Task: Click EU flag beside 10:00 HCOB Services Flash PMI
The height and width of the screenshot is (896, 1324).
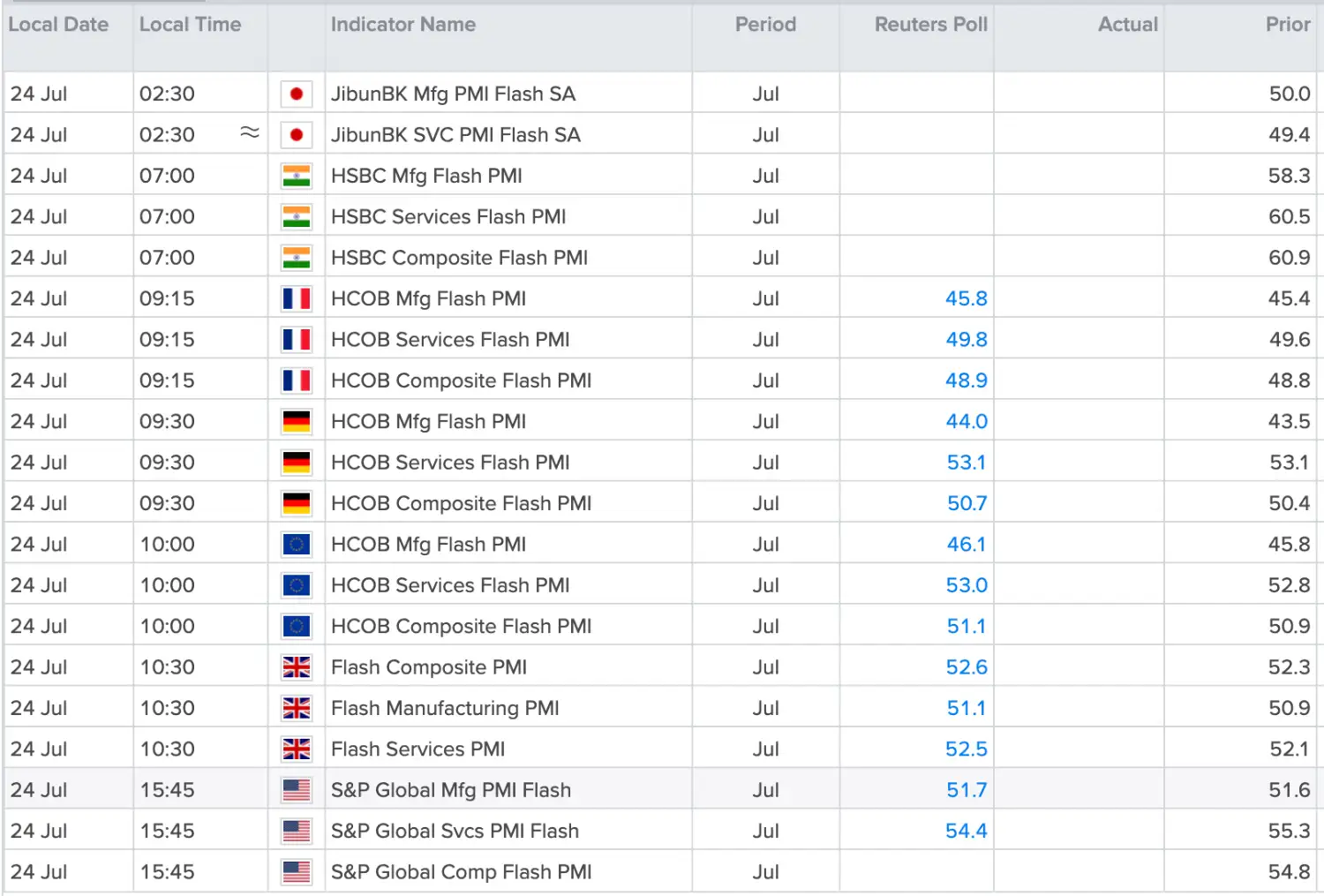Action: (297, 585)
